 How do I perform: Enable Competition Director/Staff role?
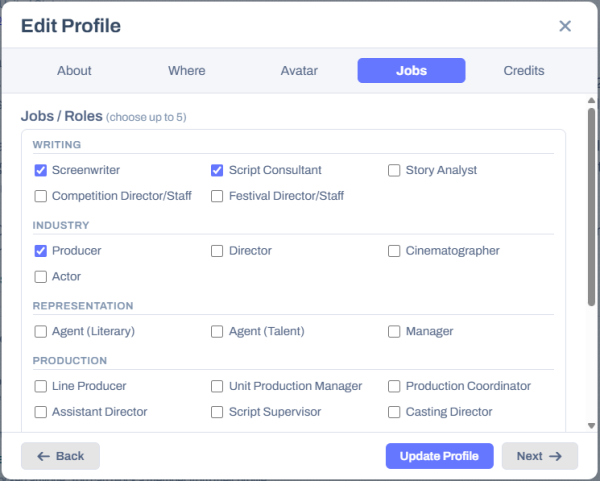tap(41, 196)
